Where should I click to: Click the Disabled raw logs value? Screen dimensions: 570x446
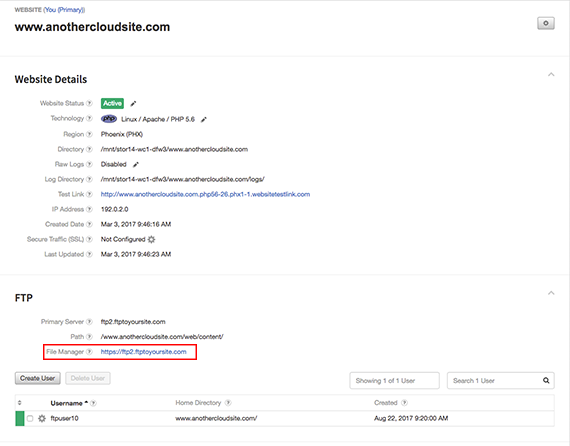[x=113, y=164]
